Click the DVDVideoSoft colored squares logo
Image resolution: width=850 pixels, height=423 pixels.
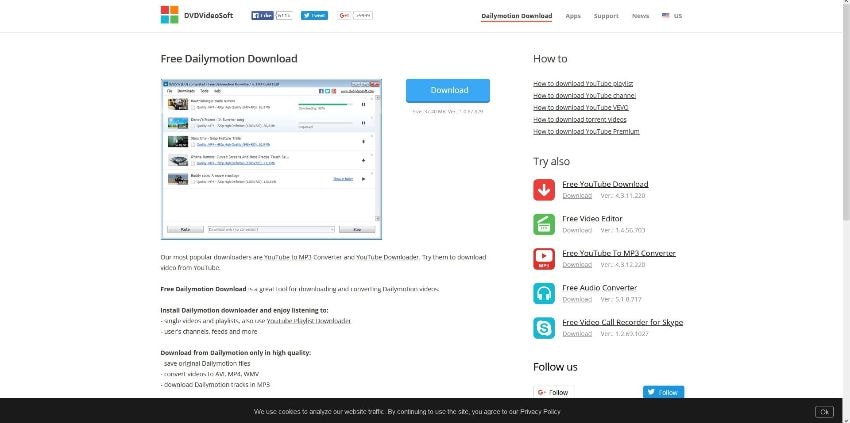pos(169,15)
